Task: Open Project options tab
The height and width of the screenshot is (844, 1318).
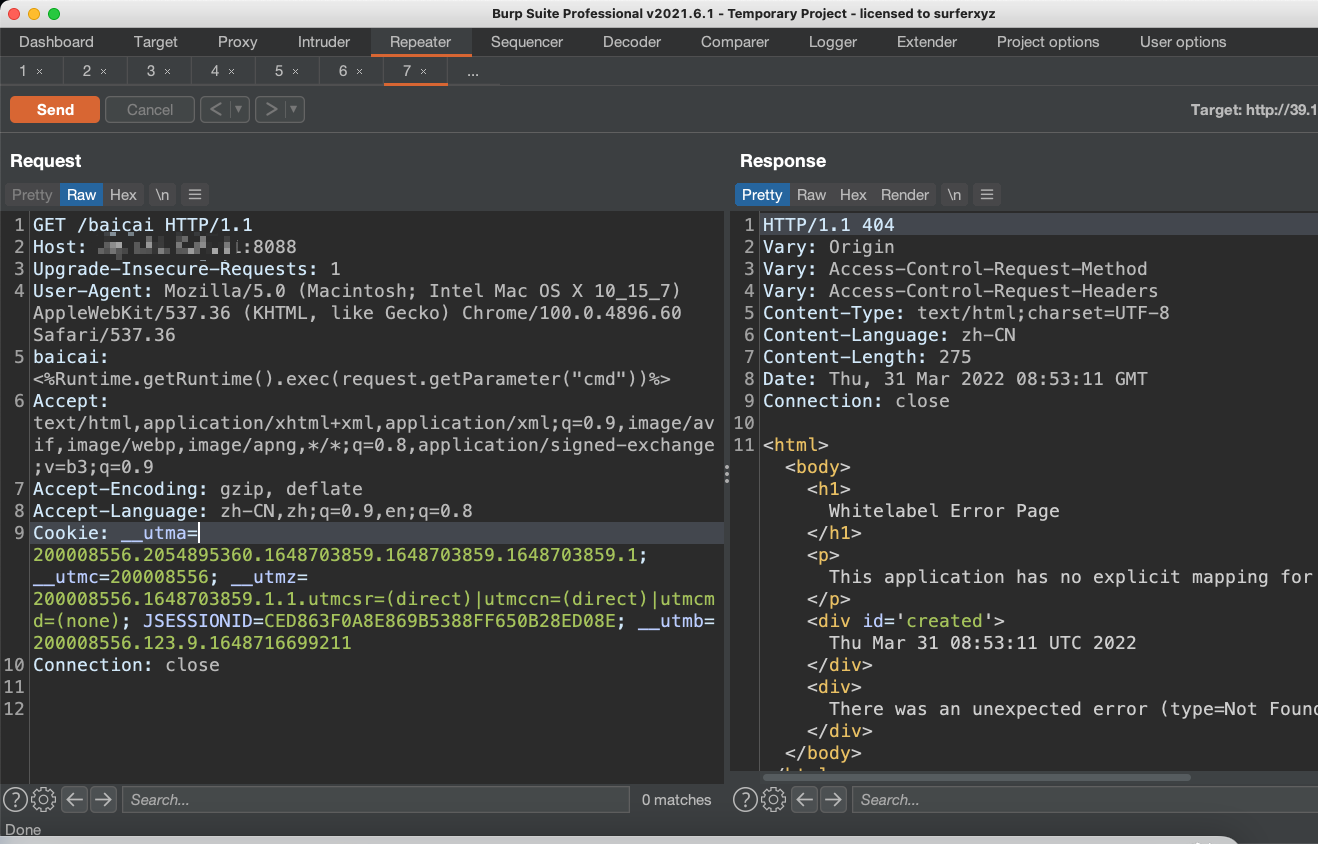Action: point(1048,42)
